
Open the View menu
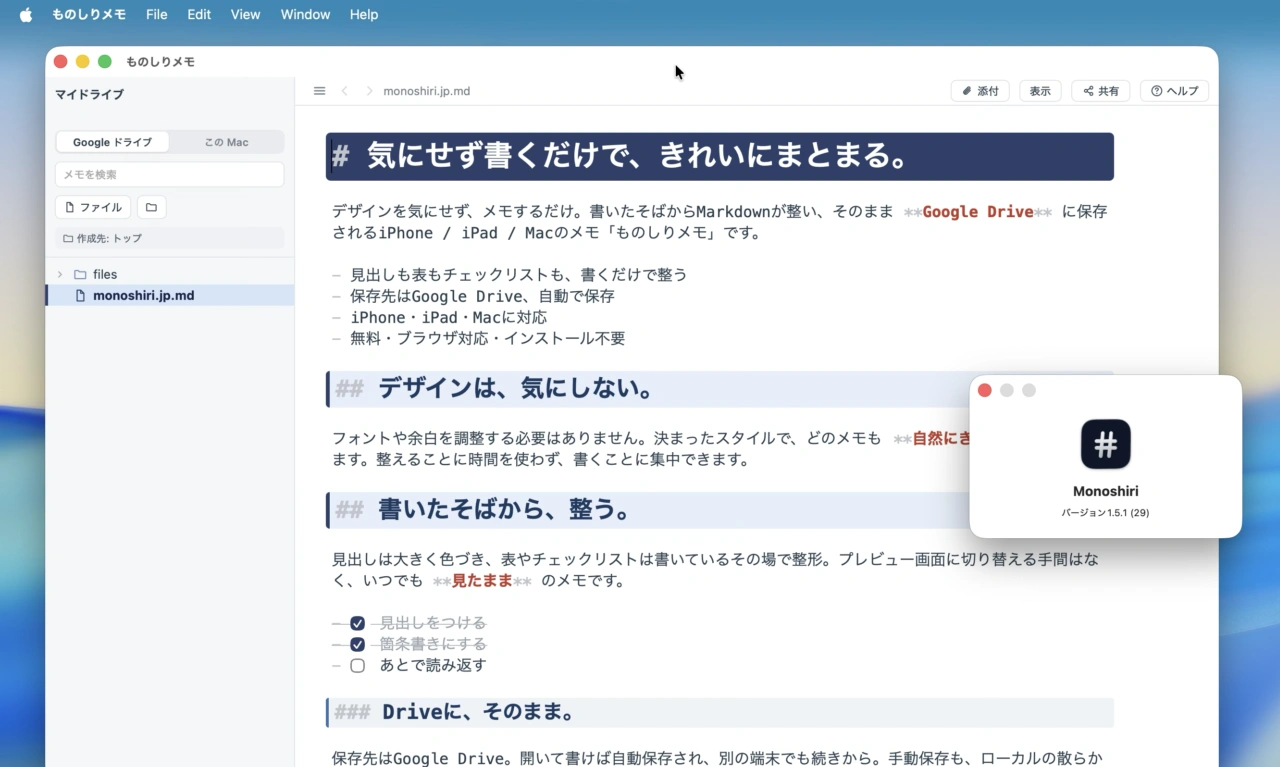click(x=245, y=14)
